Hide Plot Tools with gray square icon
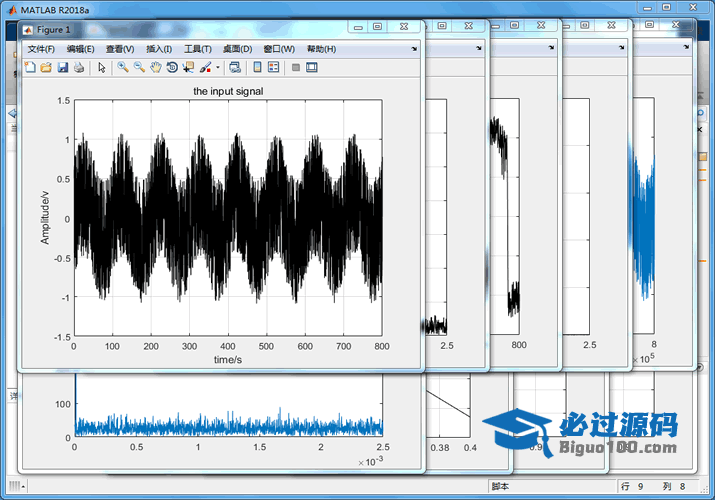Screen dimensions: 715x500 click(x=296, y=67)
